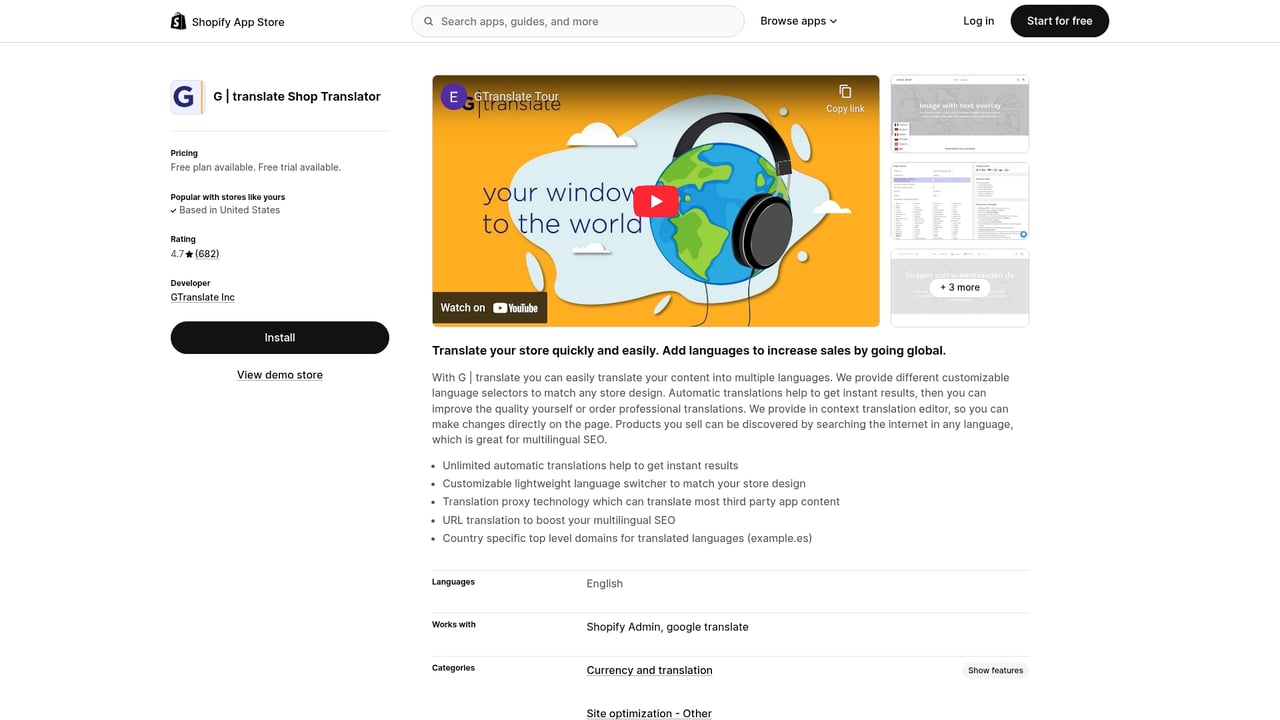Click the Copy link icon on the video
Viewport: 1280px width, 720px height.
click(x=845, y=92)
